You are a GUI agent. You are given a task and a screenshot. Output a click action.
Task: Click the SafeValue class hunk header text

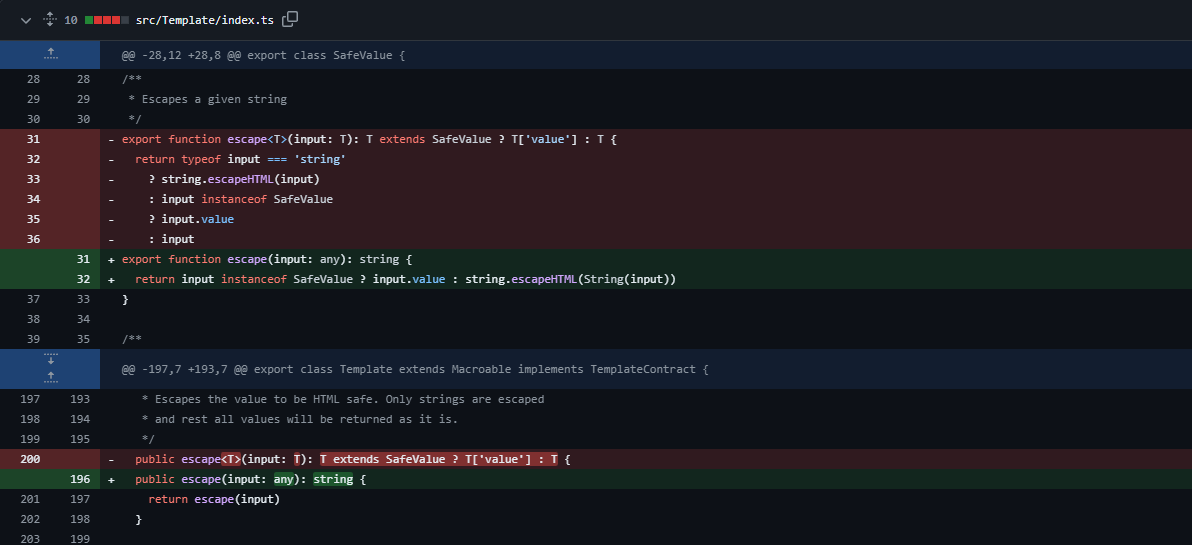[263, 55]
